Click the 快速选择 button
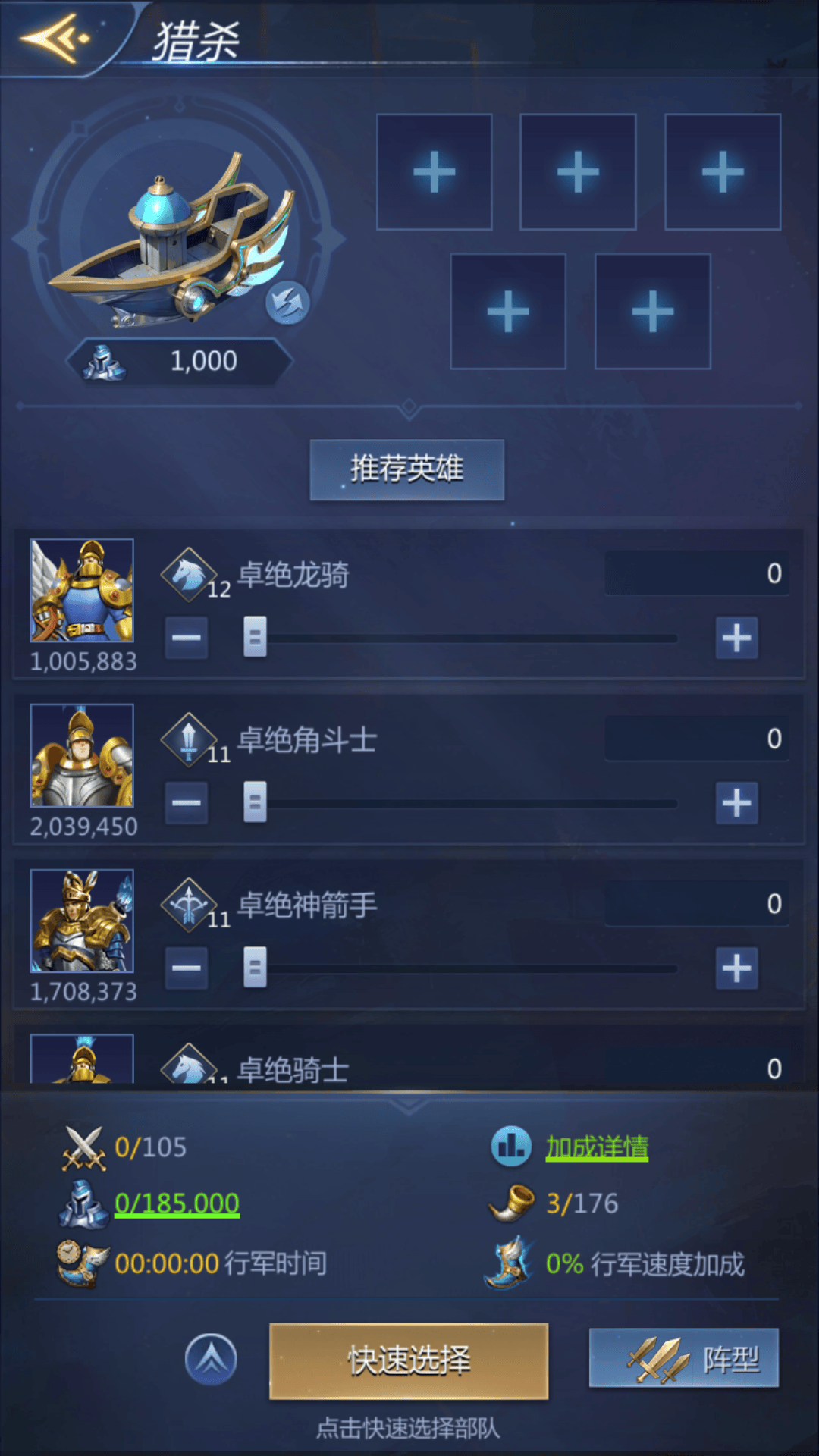 point(409,1361)
